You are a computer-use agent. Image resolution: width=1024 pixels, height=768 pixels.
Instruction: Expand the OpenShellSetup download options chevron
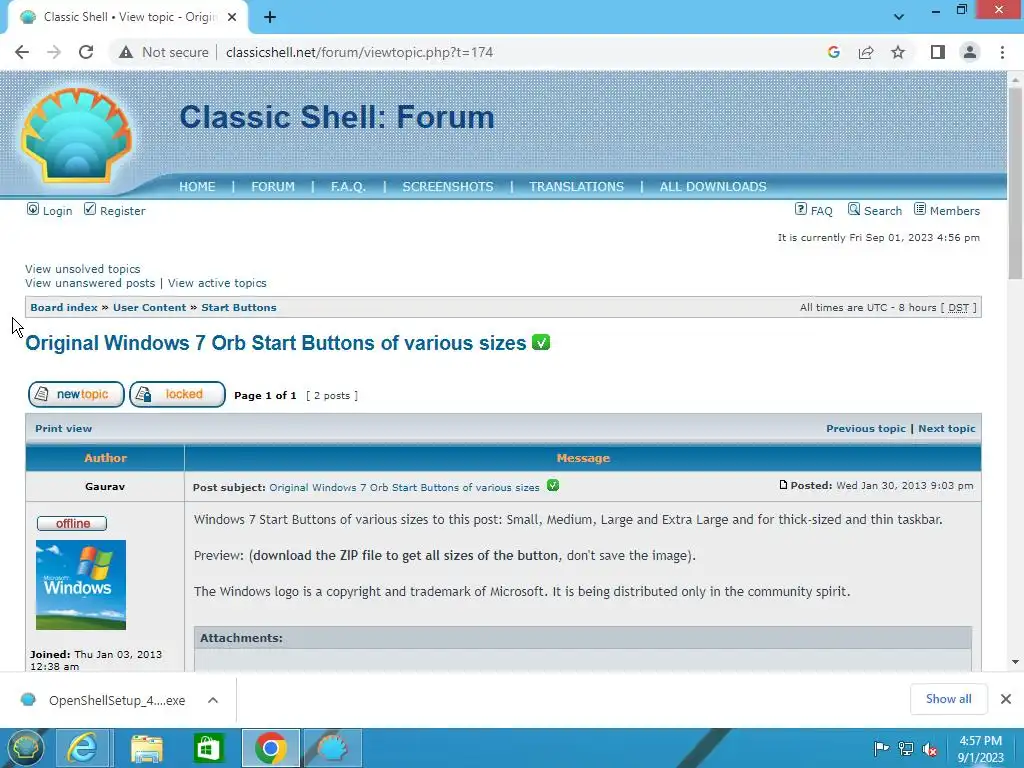coord(213,700)
